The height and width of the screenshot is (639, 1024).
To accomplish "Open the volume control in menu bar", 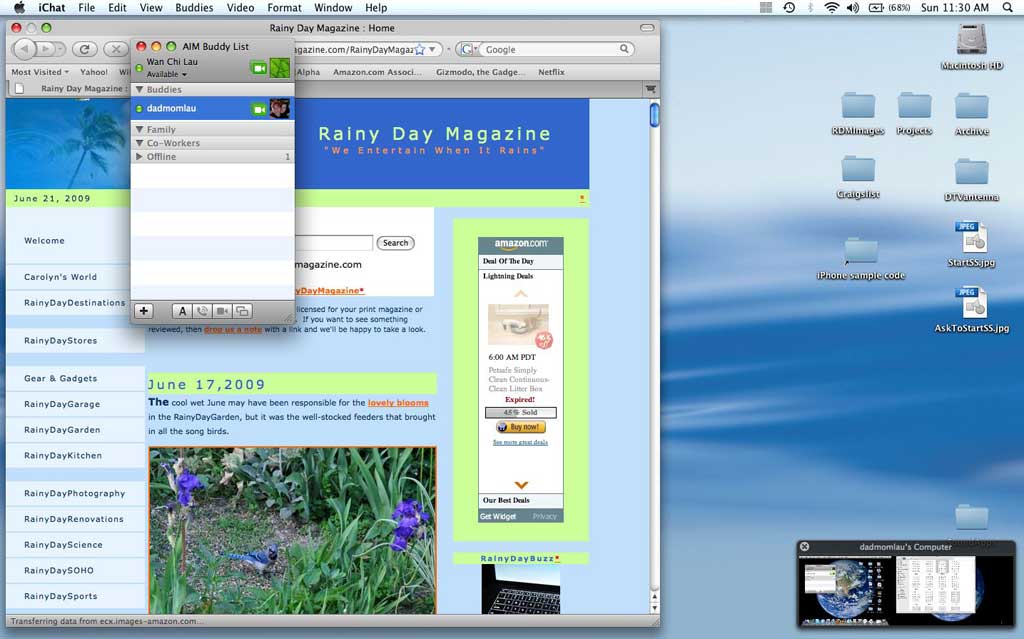I will click(x=853, y=8).
